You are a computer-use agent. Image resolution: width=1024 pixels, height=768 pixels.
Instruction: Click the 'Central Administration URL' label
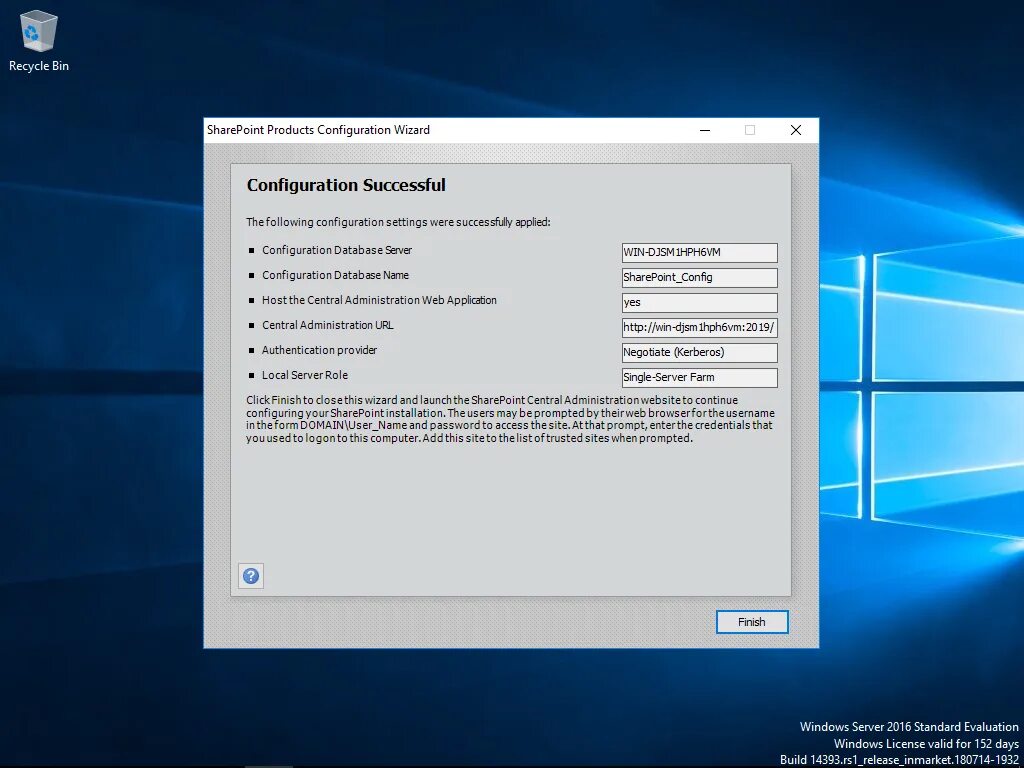click(x=328, y=325)
